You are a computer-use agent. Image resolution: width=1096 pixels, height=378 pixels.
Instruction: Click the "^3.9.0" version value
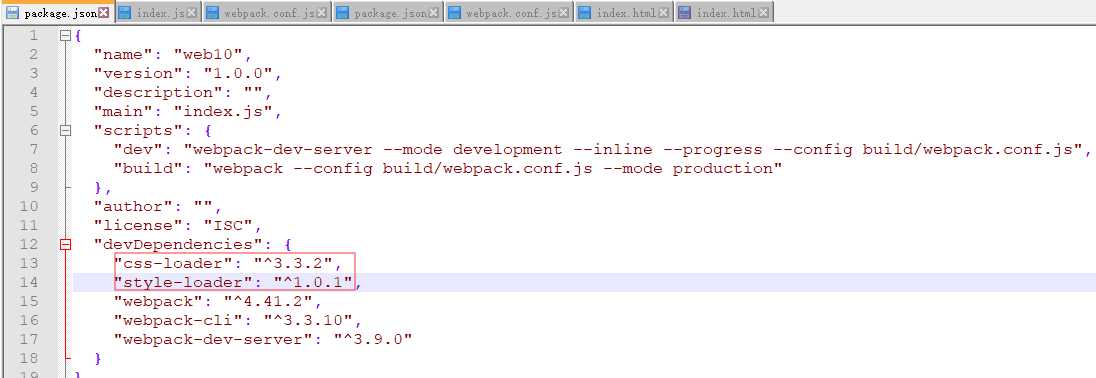(x=372, y=339)
